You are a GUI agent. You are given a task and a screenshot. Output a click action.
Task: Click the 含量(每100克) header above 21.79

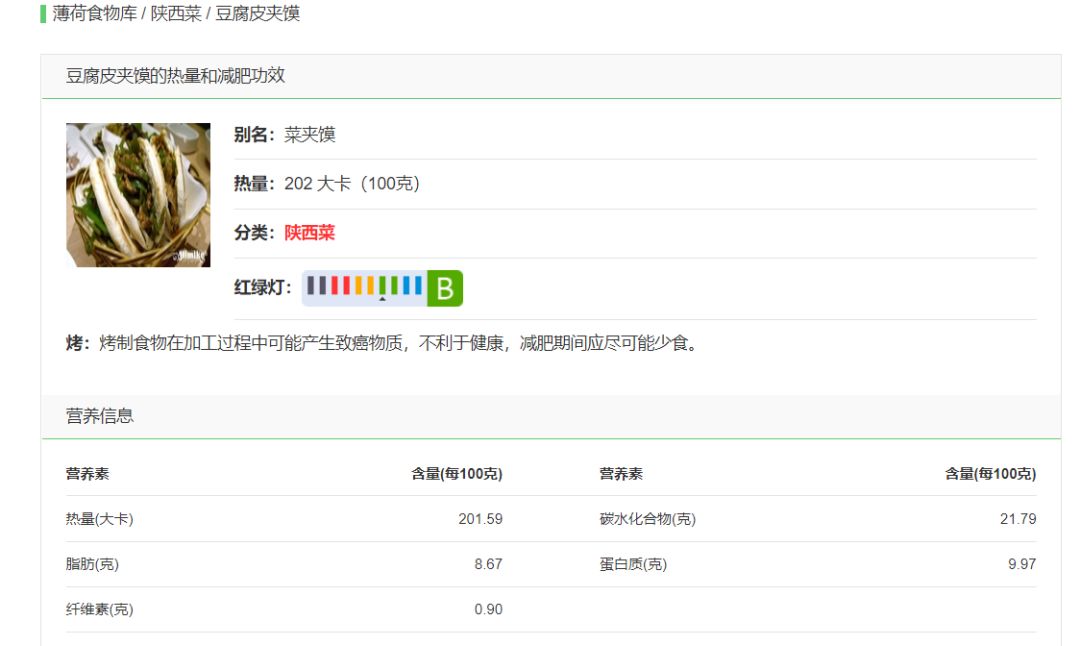point(990,474)
